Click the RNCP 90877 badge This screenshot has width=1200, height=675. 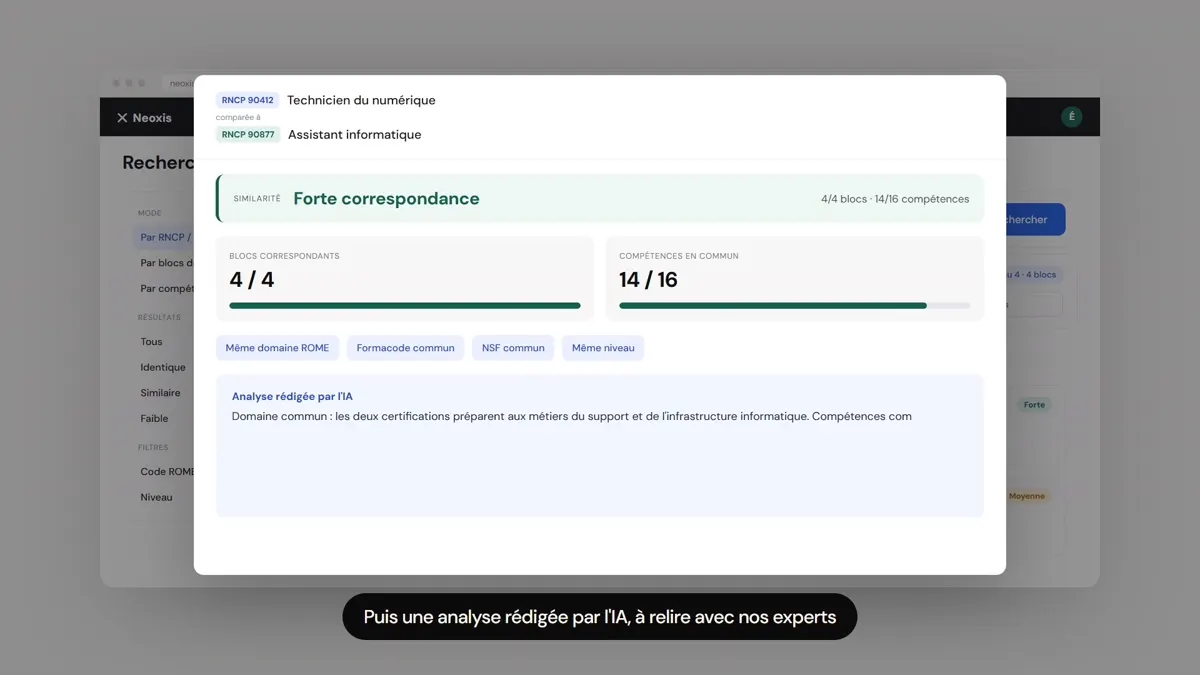click(248, 134)
